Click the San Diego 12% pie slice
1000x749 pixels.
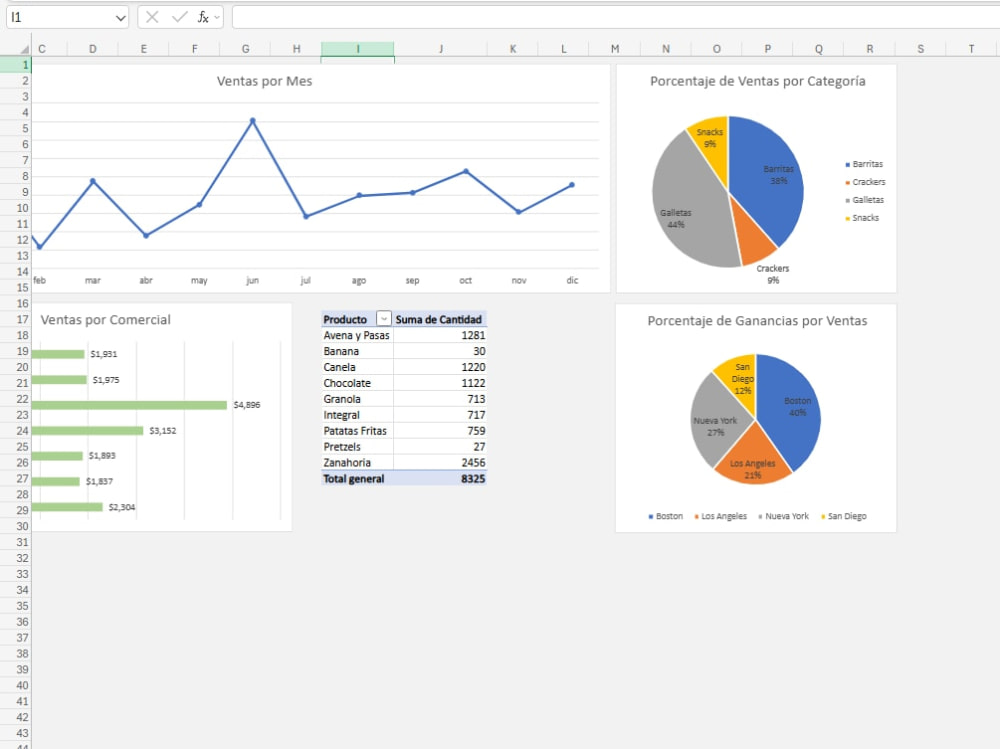point(740,380)
